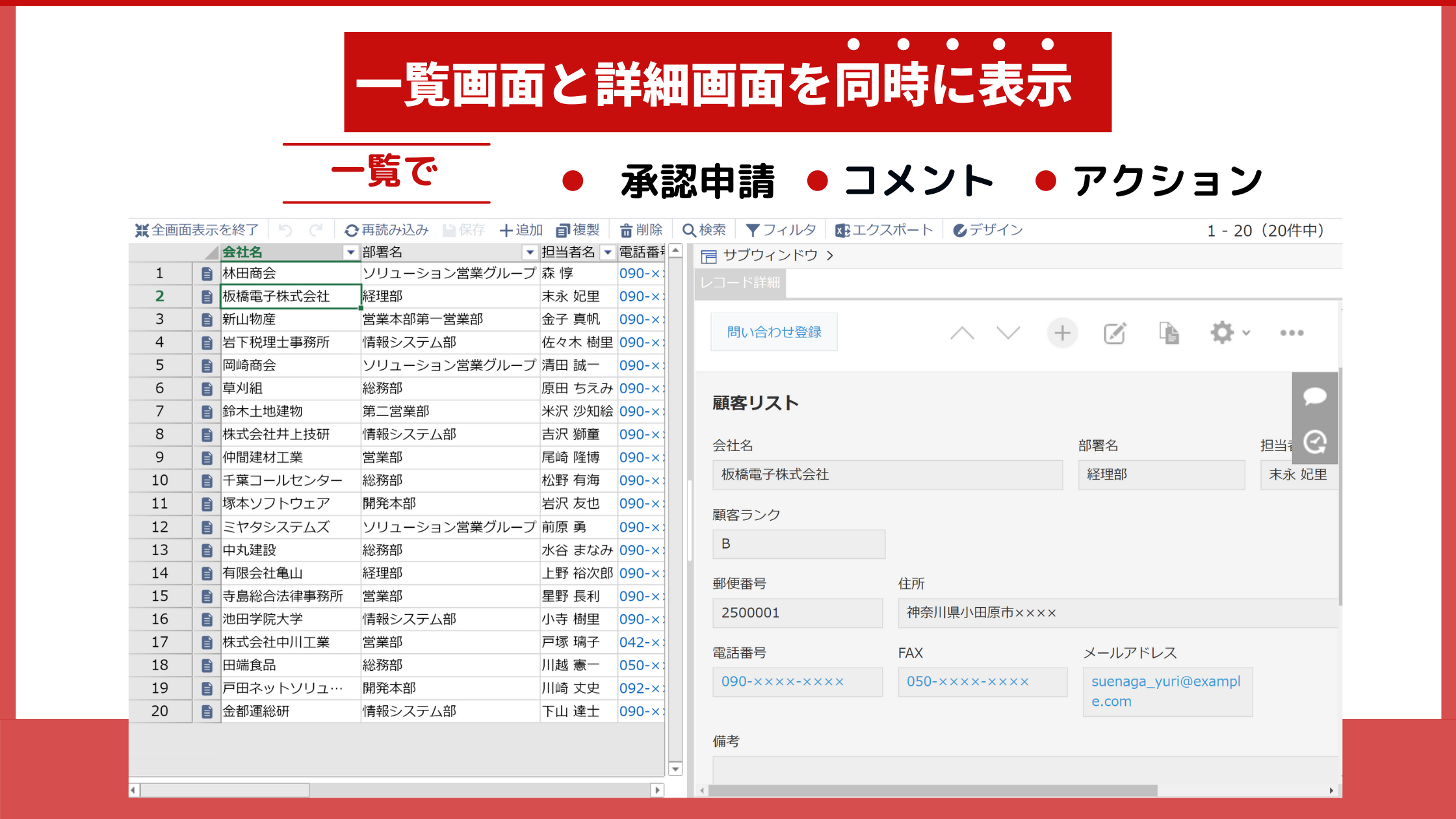Click the 問い合わせ登録 button

(774, 332)
